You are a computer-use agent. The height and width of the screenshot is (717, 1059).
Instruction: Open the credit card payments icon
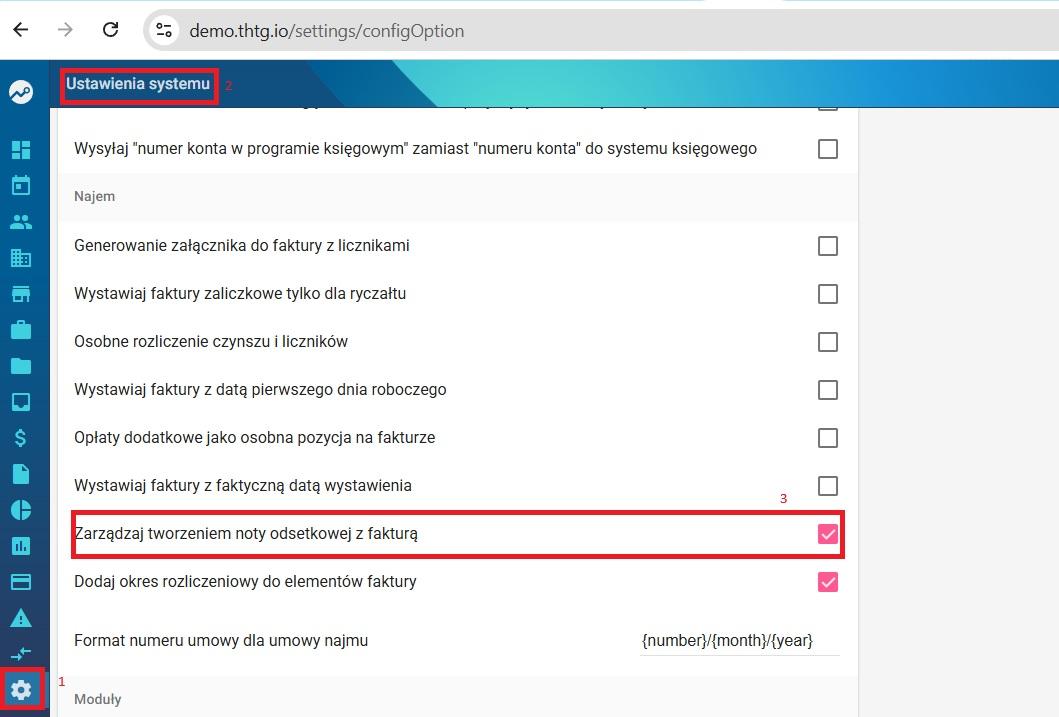21,582
